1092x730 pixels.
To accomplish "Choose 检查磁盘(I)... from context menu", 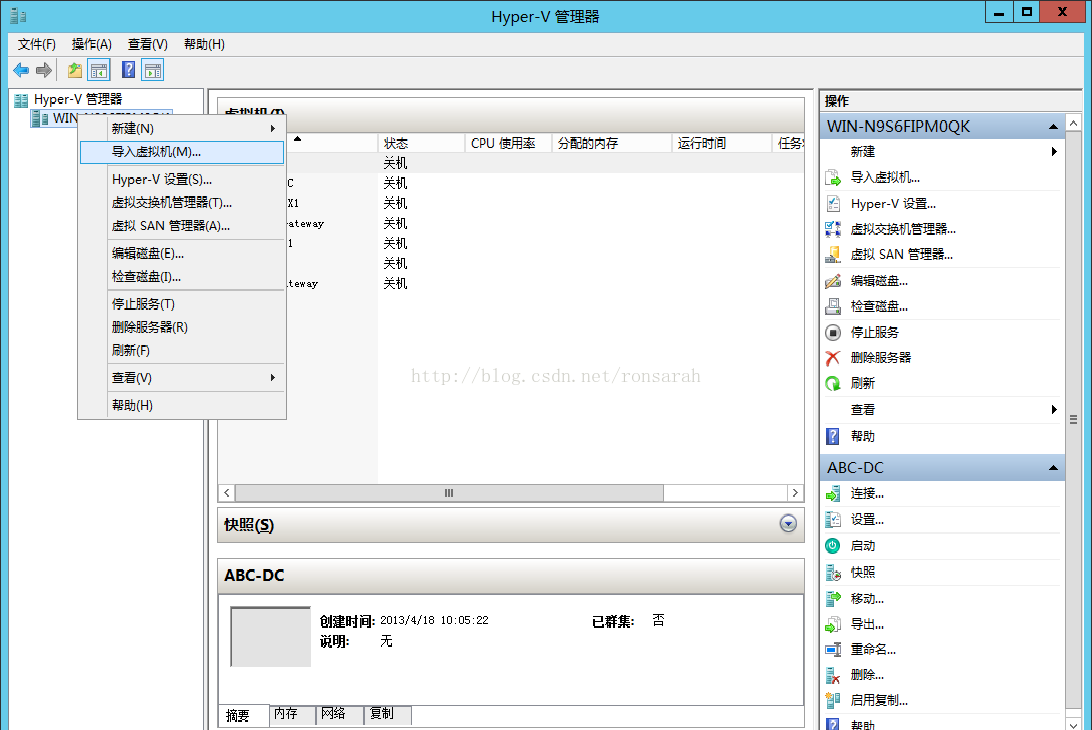I will (182, 277).
